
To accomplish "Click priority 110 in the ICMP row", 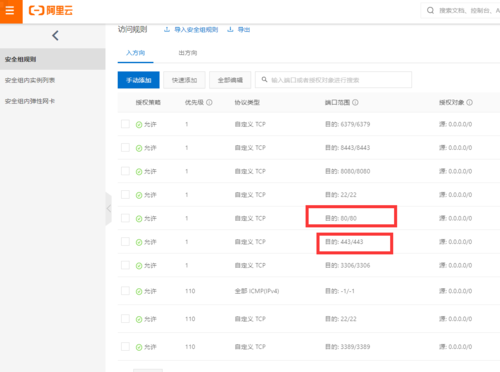I will click(x=190, y=291).
